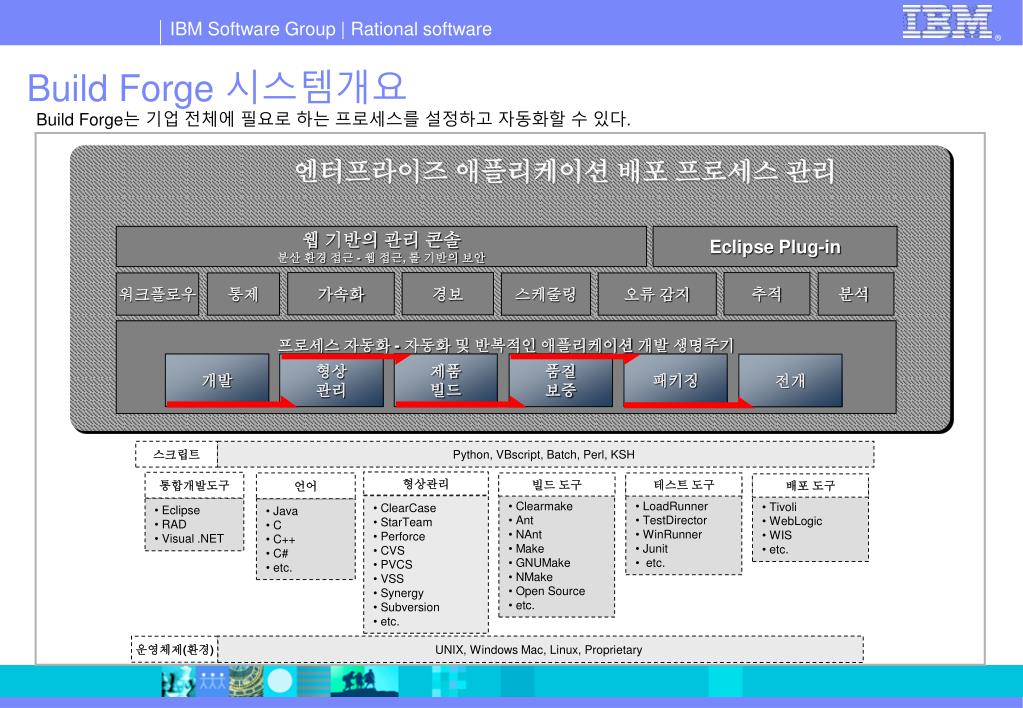Click the 'StarTeam' list entry
This screenshot has height=708, width=1023.
point(406,522)
